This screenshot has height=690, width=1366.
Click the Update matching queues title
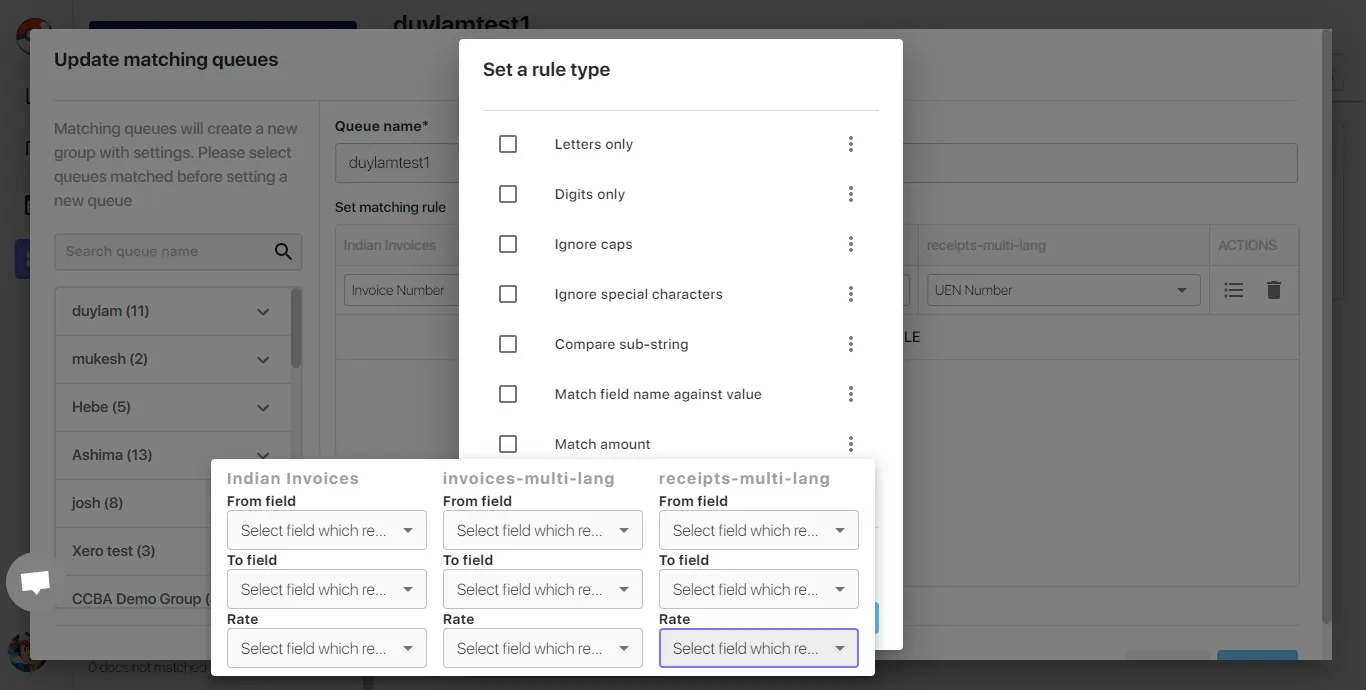coord(166,60)
